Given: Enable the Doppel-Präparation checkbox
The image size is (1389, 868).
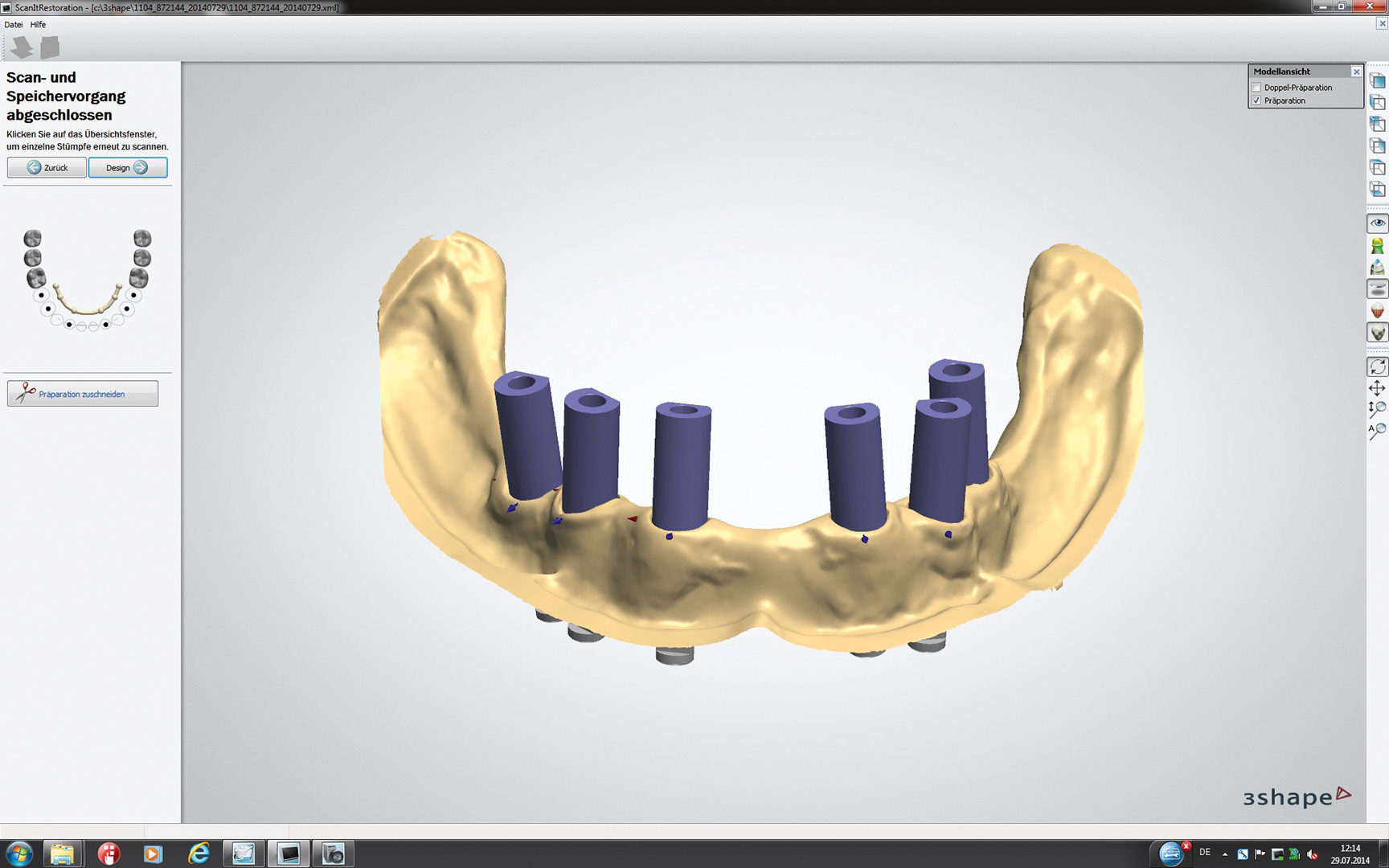Looking at the screenshot, I should pos(1257,88).
